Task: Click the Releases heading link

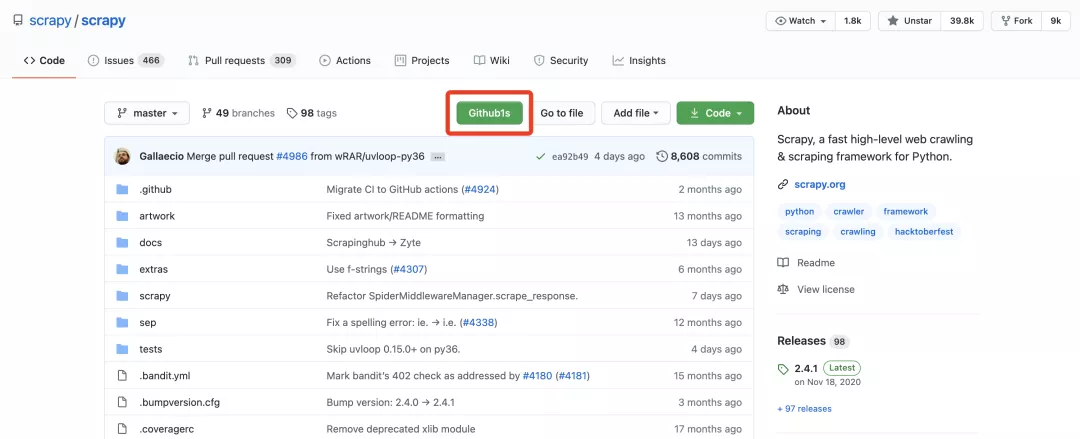Action: [x=801, y=341]
